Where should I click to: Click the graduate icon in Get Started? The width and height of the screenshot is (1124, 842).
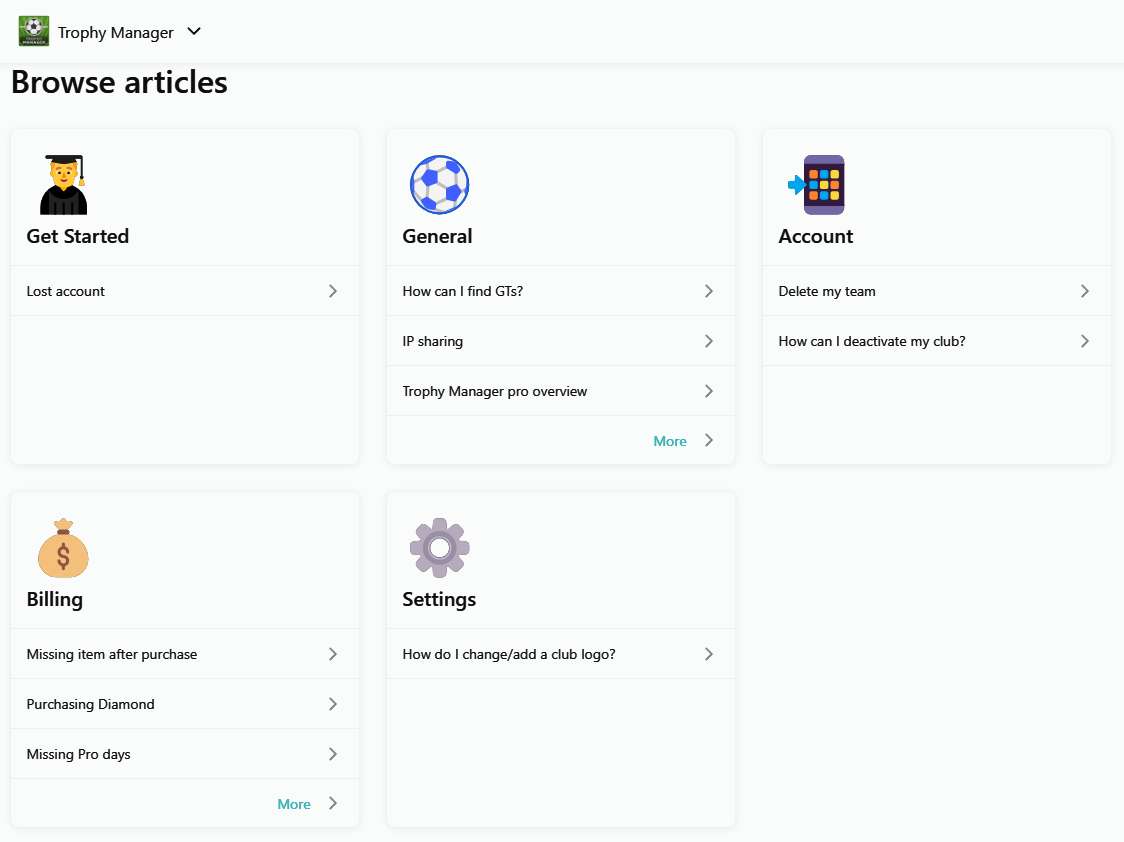(x=63, y=185)
